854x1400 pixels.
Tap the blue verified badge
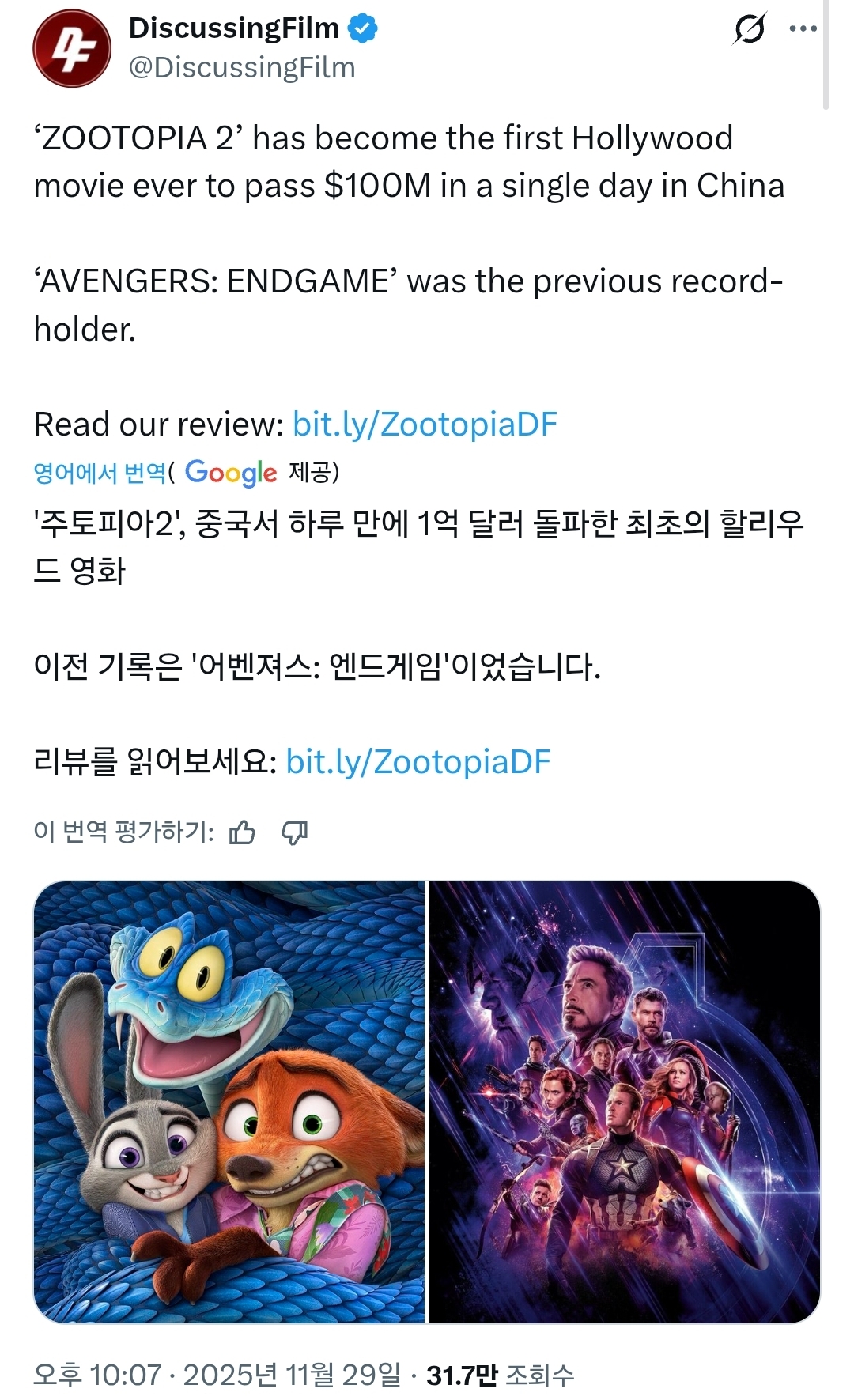click(363, 29)
